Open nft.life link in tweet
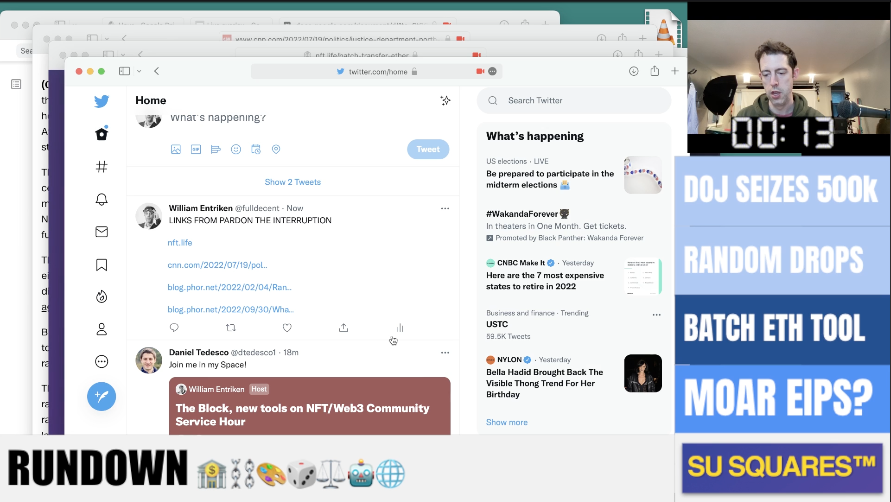The height and width of the screenshot is (502, 891). (x=180, y=242)
